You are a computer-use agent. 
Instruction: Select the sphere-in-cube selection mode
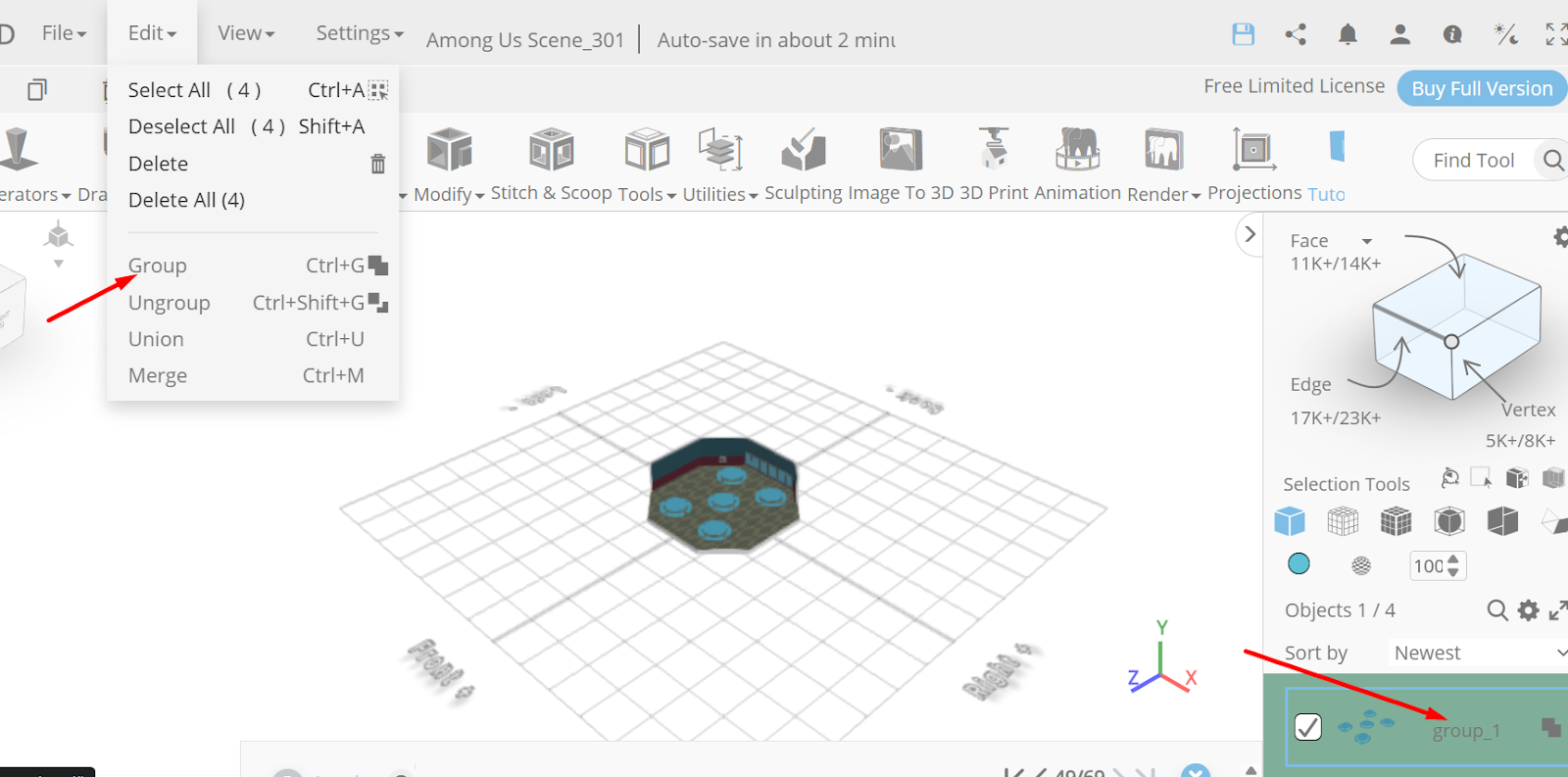click(1449, 521)
